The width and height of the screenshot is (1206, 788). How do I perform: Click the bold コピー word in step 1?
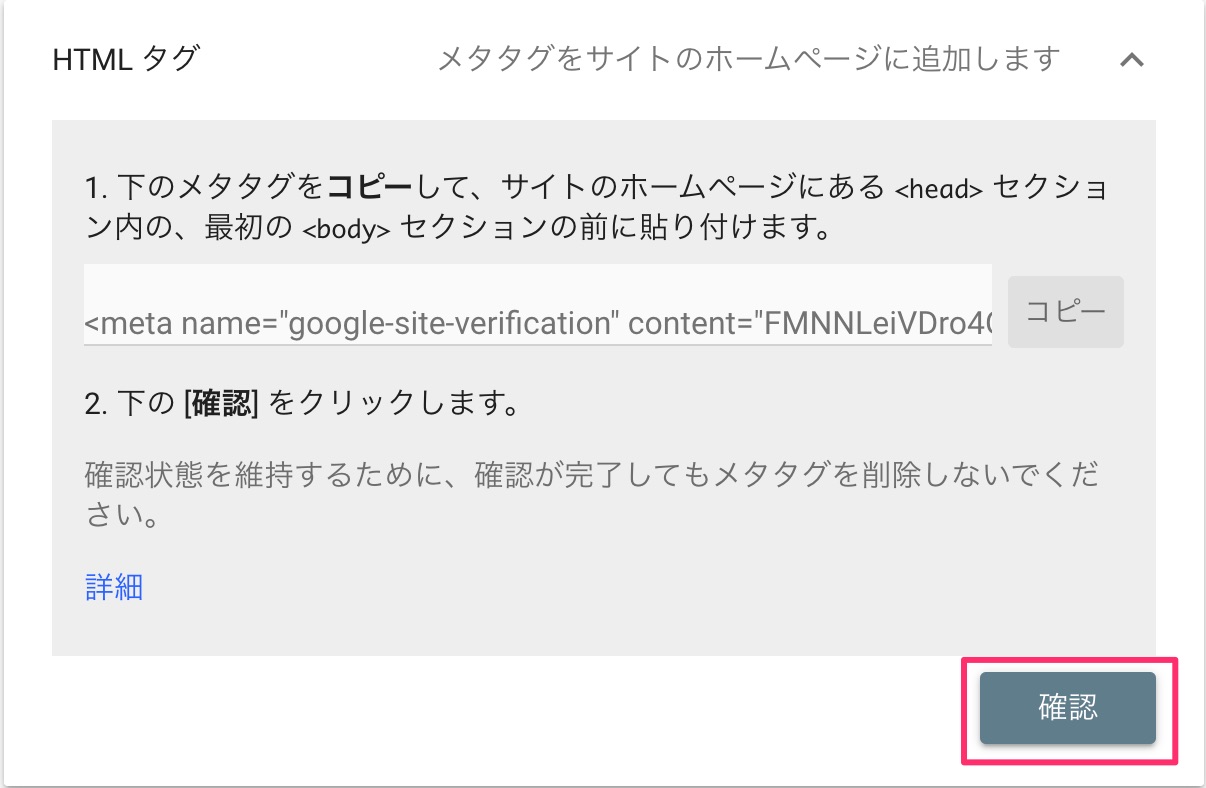[370, 187]
